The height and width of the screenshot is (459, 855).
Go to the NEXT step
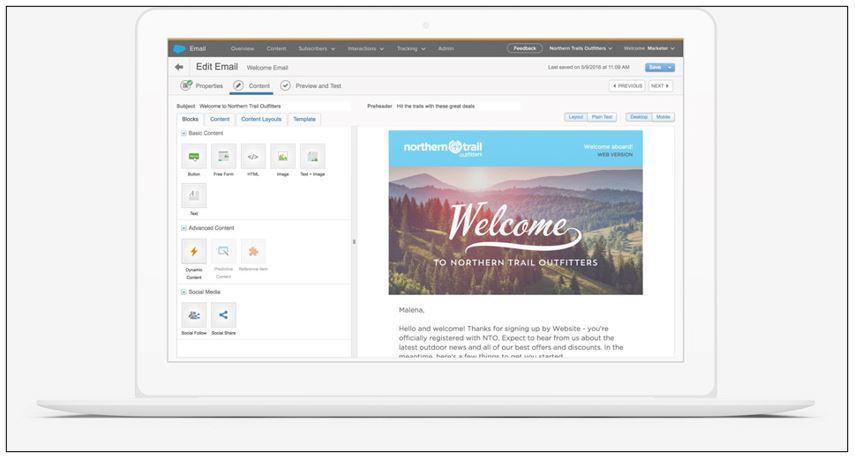pos(660,86)
